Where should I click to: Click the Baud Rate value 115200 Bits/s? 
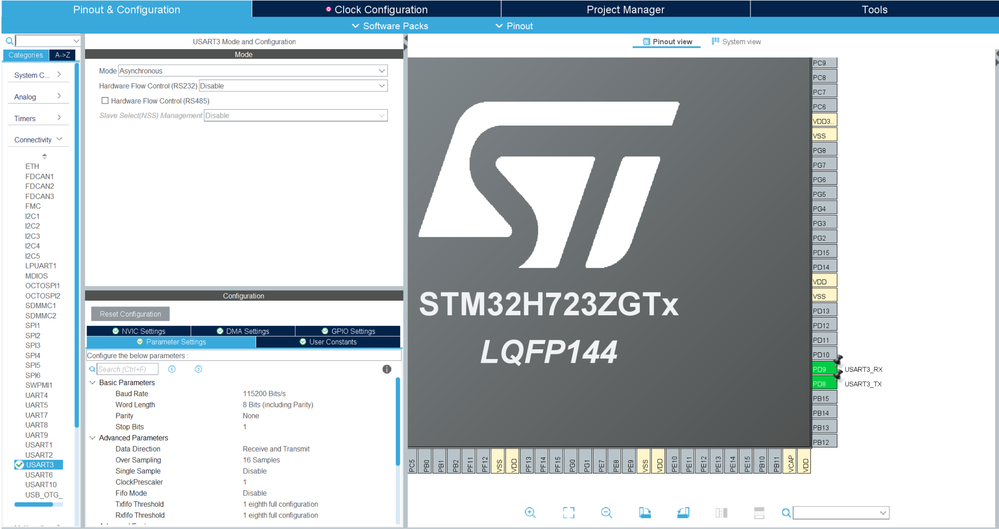(x=264, y=393)
